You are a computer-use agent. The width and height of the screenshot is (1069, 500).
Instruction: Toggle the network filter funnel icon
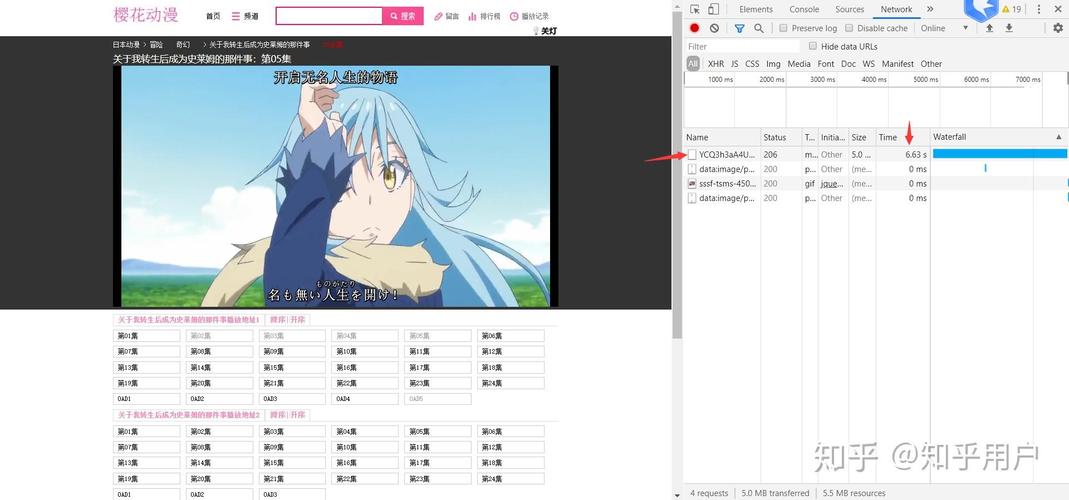coord(740,28)
